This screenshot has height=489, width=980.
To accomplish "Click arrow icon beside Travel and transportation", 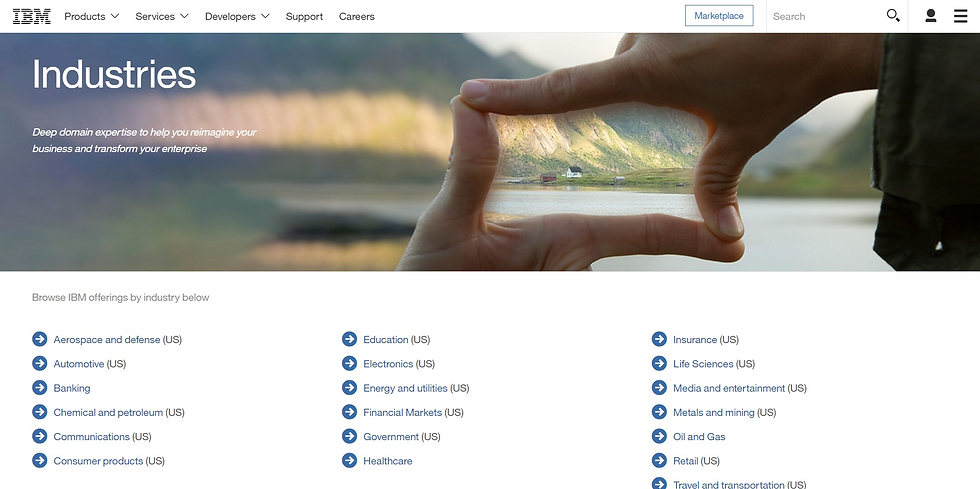I will 659,483.
